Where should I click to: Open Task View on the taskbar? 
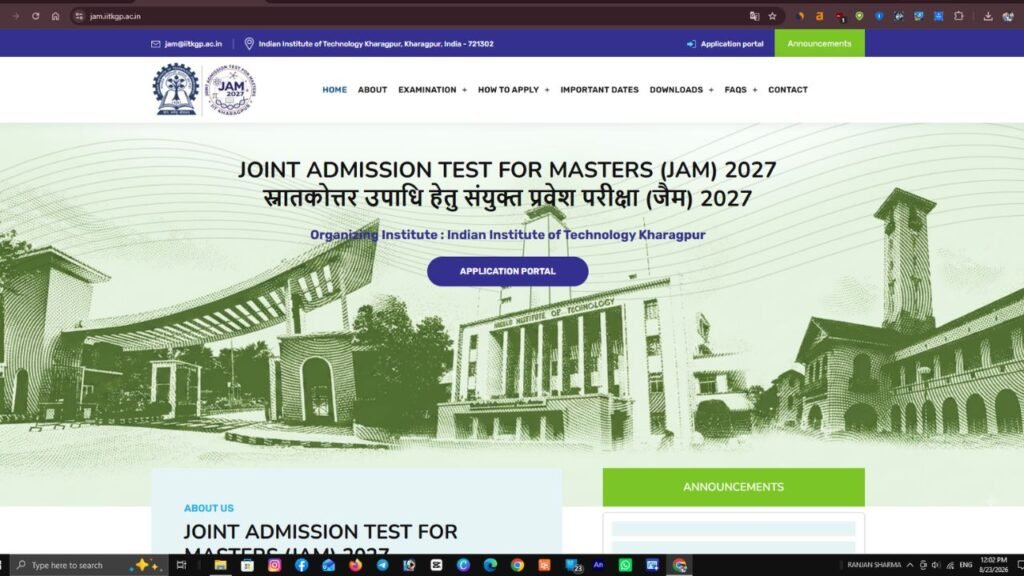coord(182,565)
